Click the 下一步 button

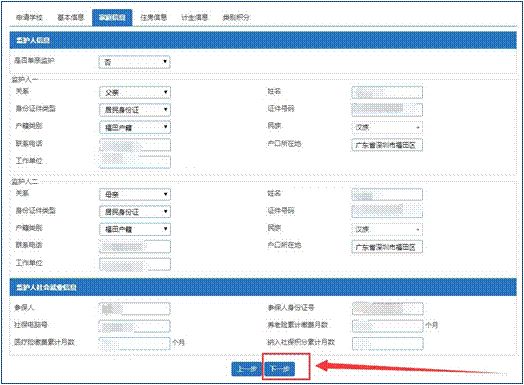tap(280, 369)
